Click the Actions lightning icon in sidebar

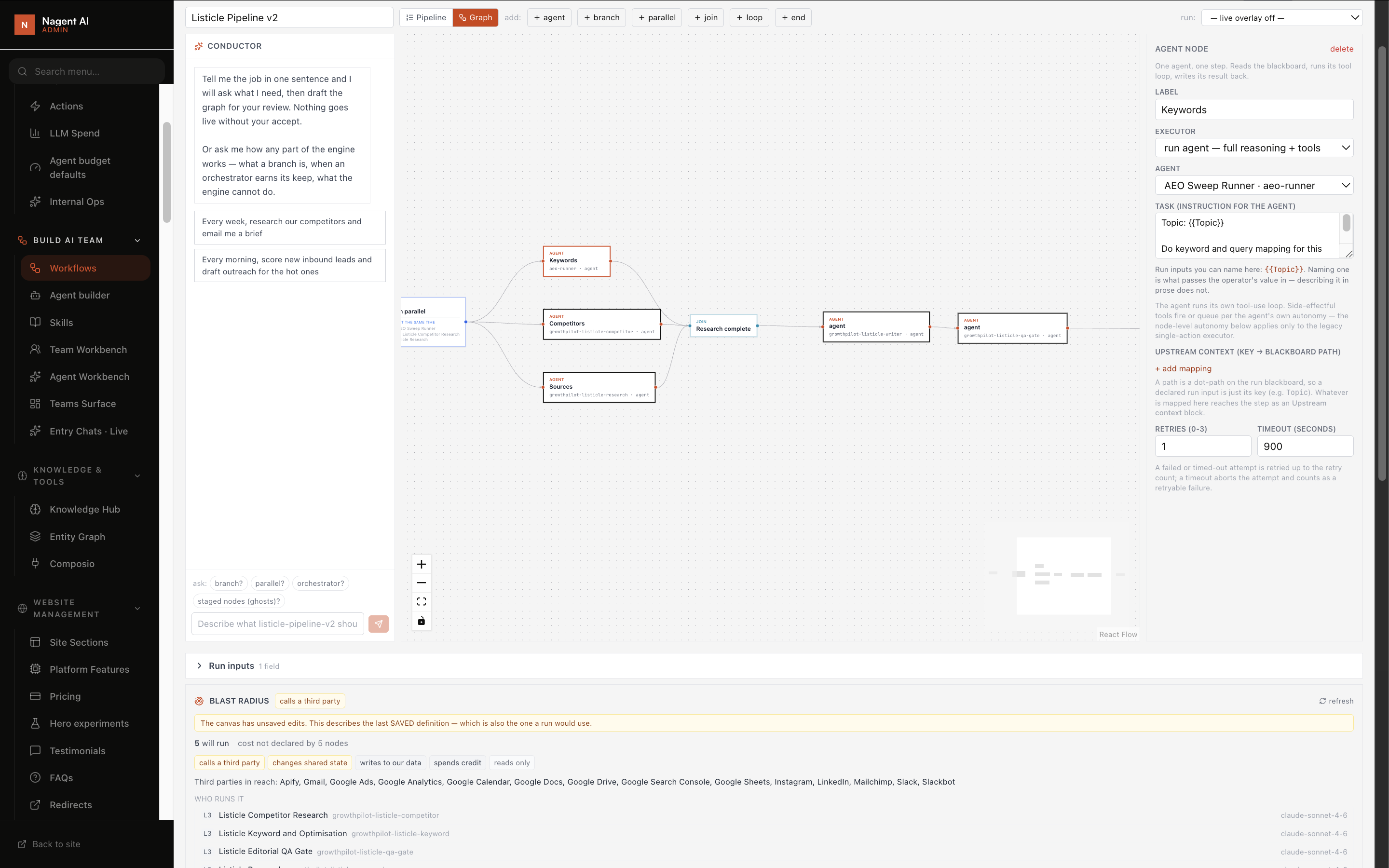coord(35,106)
